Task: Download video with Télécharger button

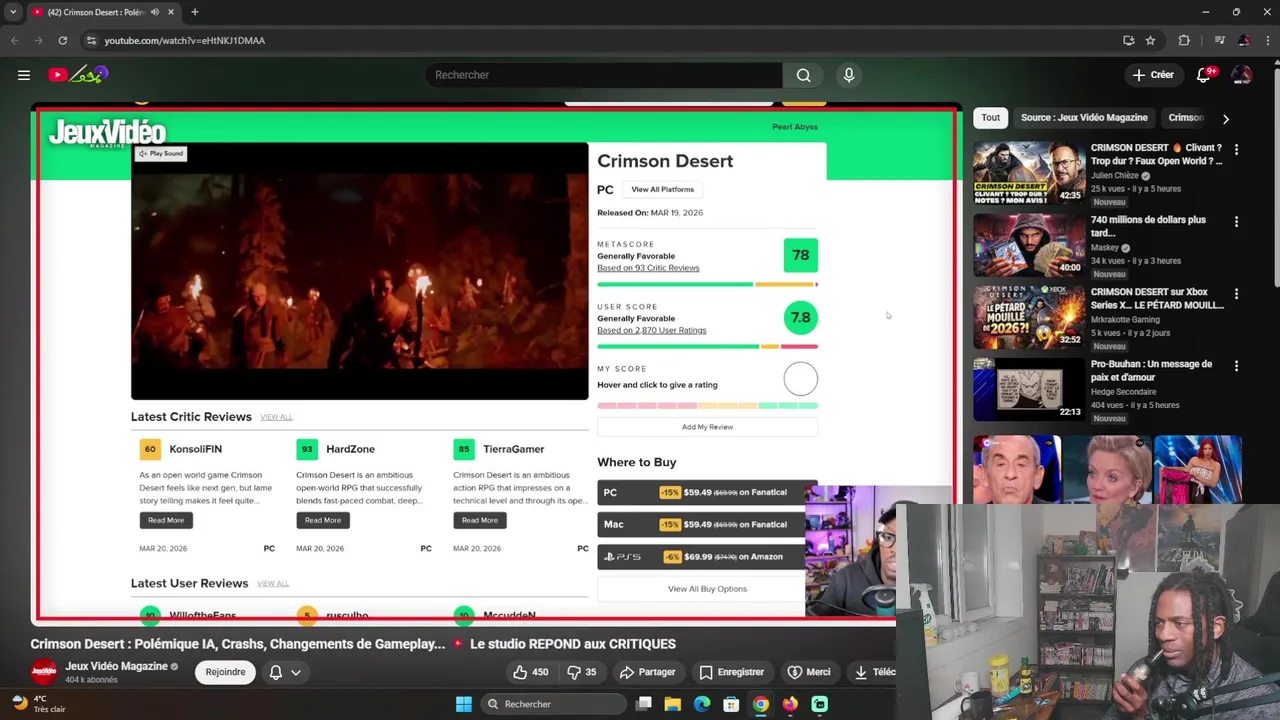Action: tap(874, 672)
